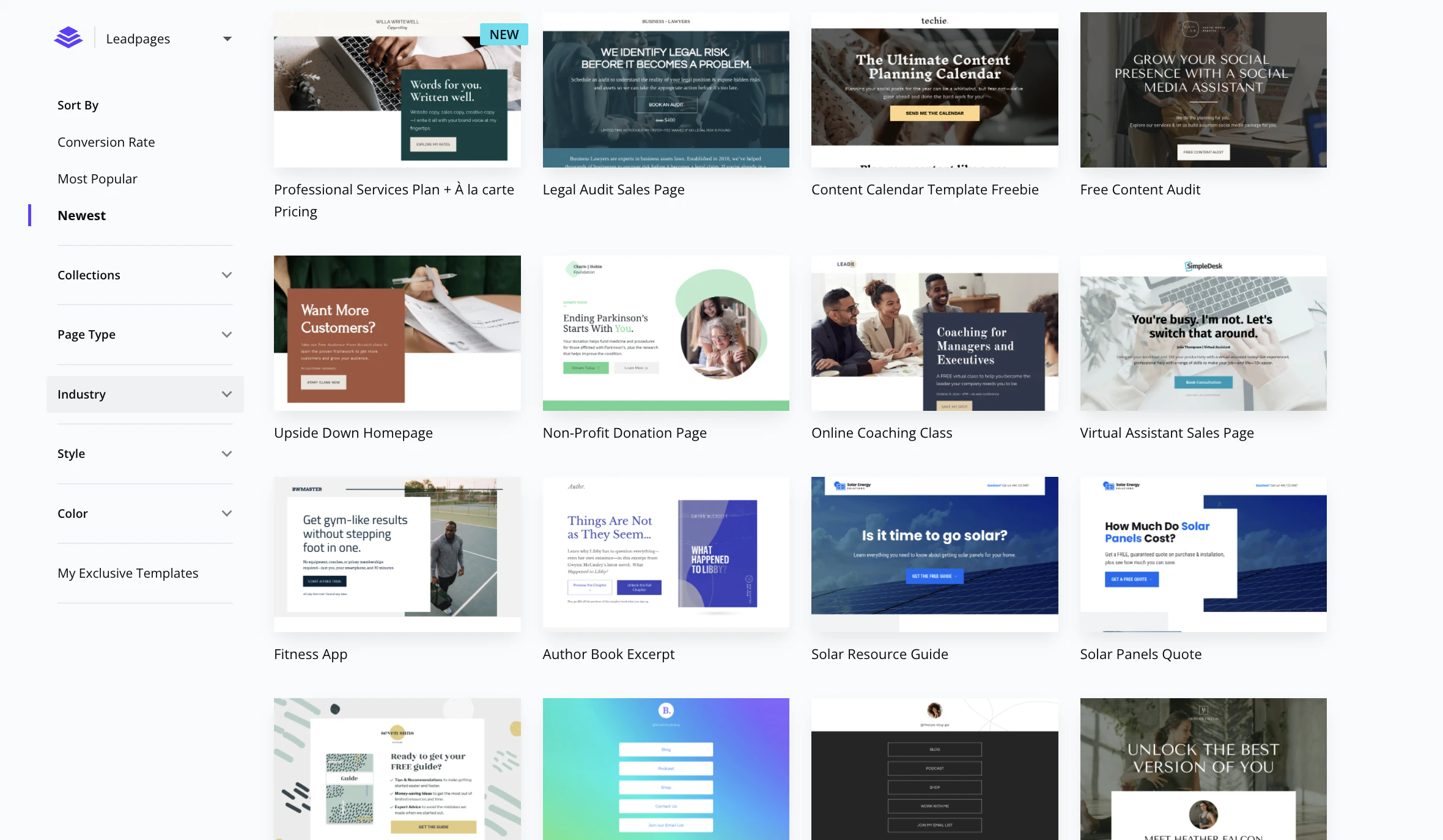
Task: Open the Upside Down Homepage template
Action: (397, 333)
